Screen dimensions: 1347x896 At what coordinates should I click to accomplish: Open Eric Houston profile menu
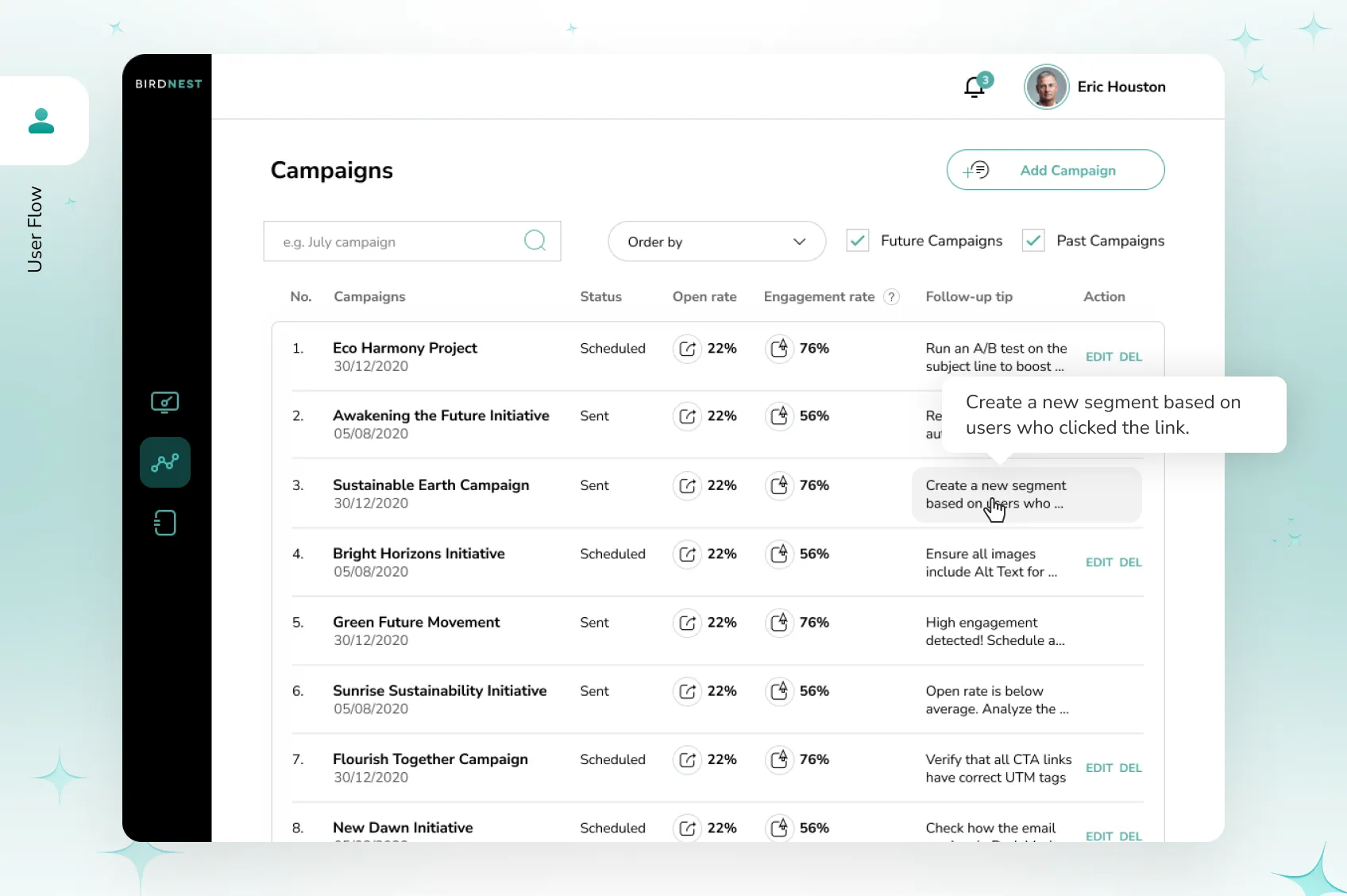click(x=1095, y=87)
